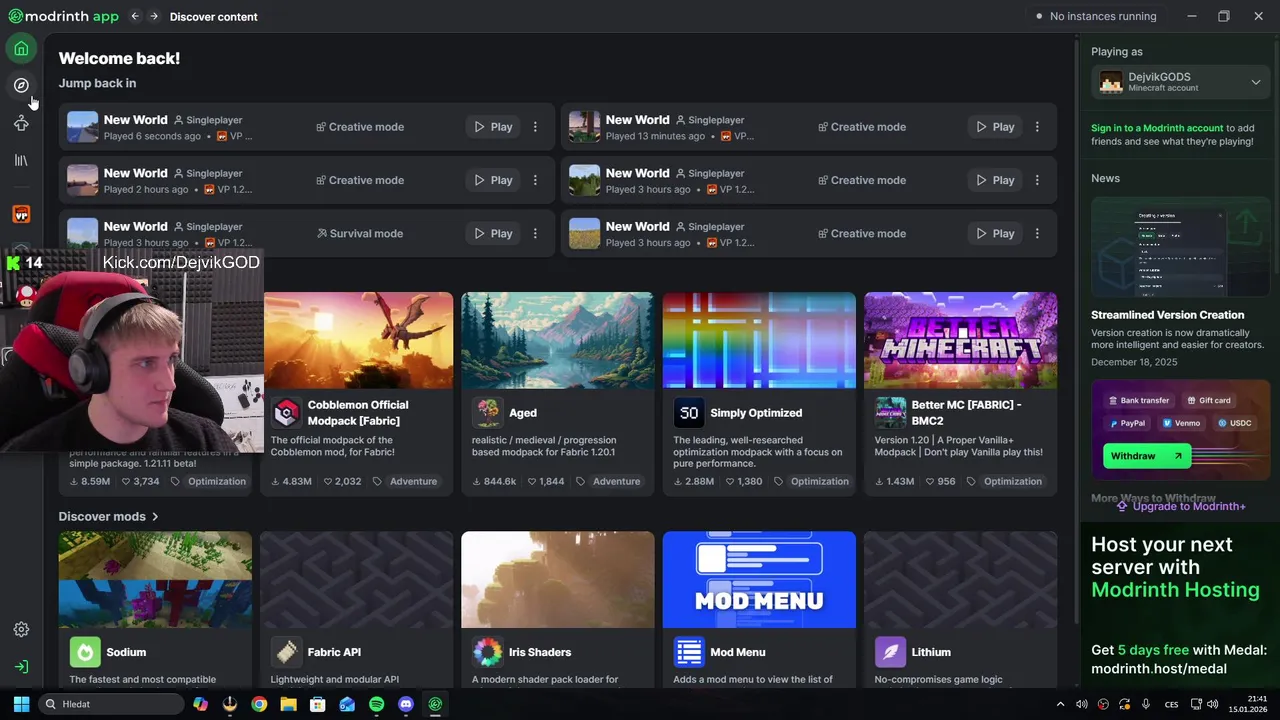Image resolution: width=1280 pixels, height=720 pixels.
Task: Open three-dot menu for Survival mode world
Action: coord(535,233)
